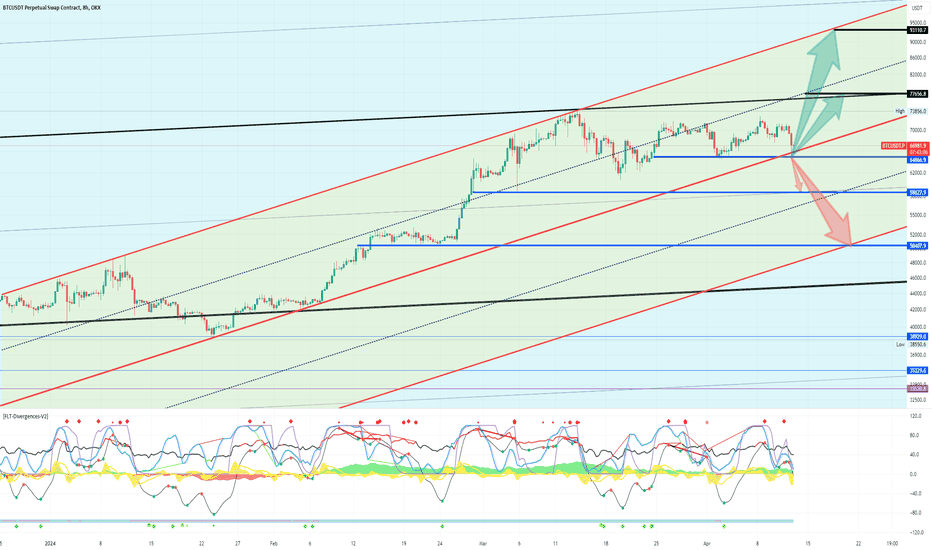Click the purple price label near 33000
Image resolution: width=932 pixels, height=550 pixels.
[918, 389]
